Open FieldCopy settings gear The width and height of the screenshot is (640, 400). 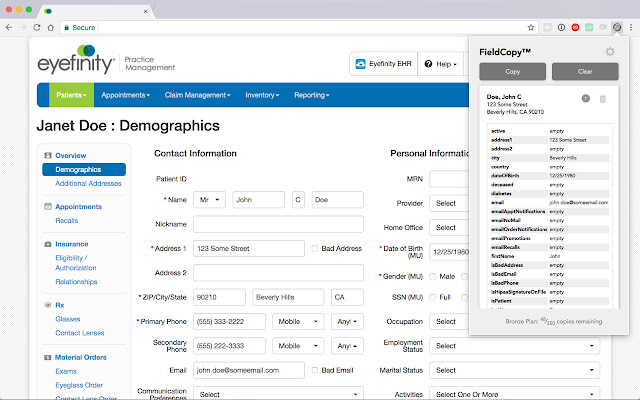coord(610,52)
